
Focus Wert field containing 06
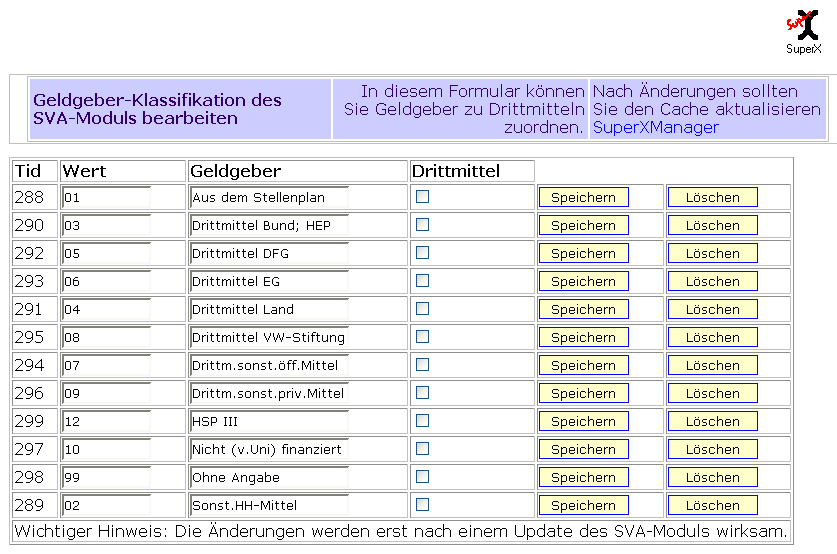coord(106,281)
